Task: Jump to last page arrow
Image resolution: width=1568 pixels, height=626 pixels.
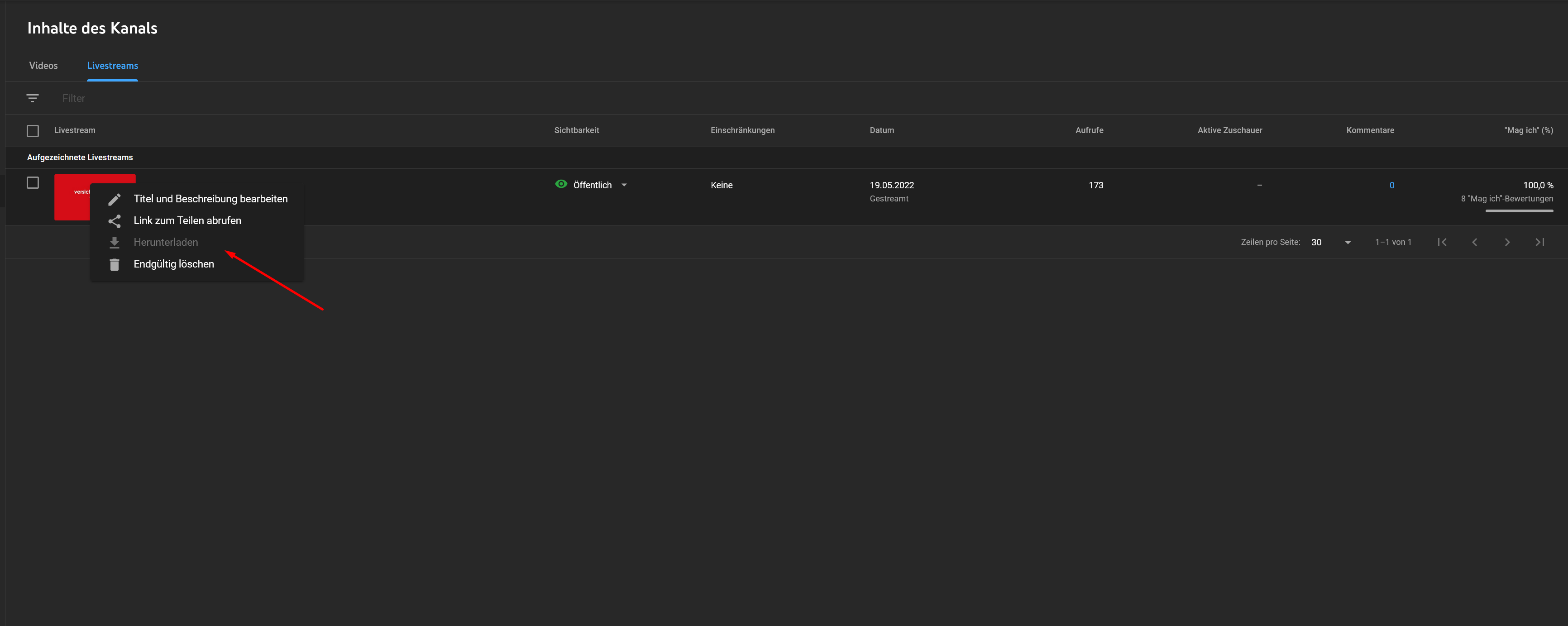Action: click(1539, 242)
